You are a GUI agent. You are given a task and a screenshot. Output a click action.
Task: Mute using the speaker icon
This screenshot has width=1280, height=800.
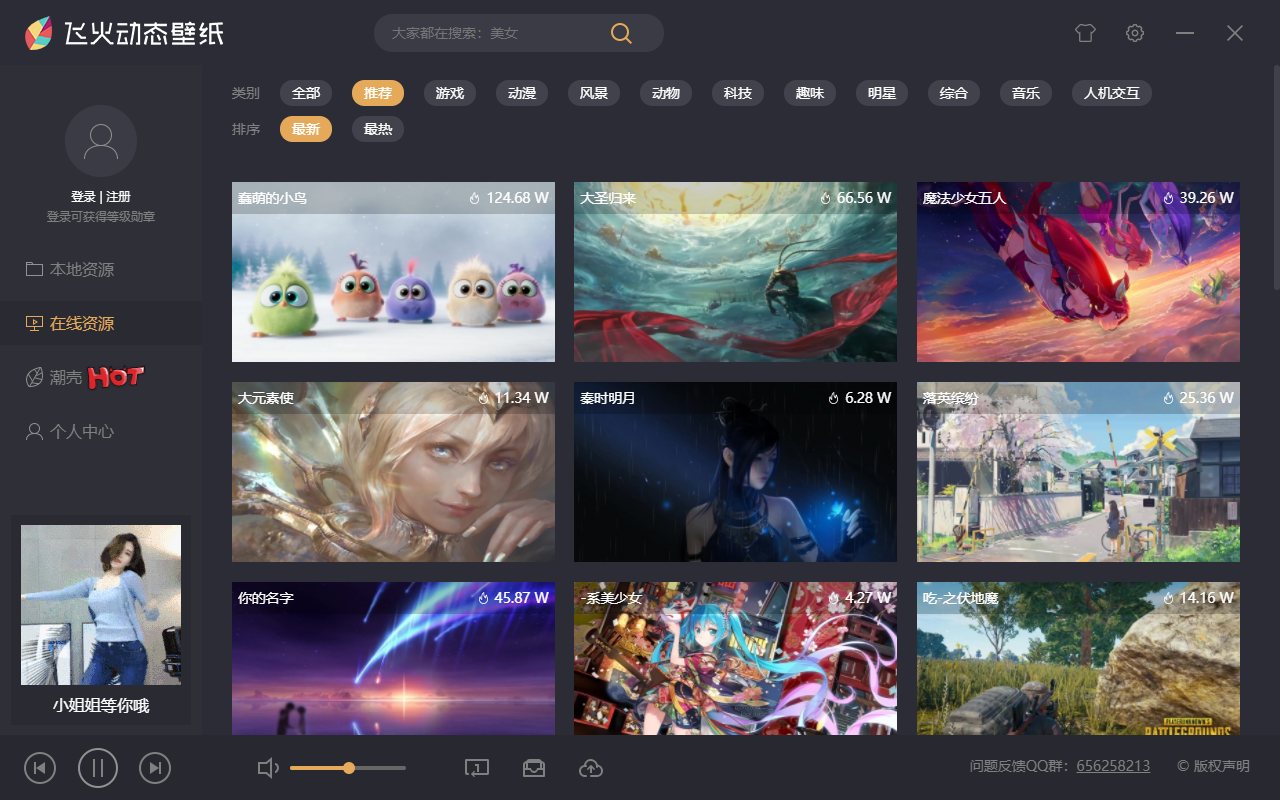tap(268, 768)
